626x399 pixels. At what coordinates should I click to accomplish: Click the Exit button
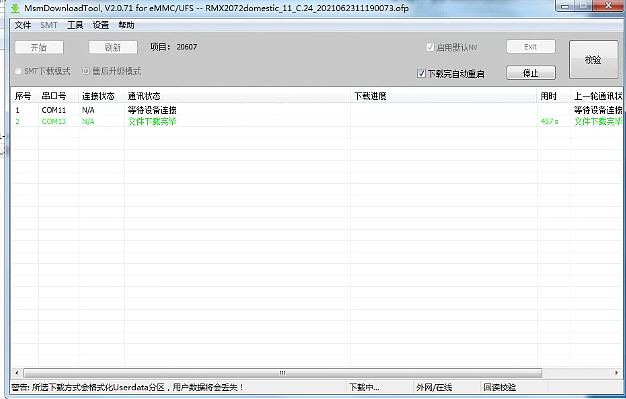click(x=531, y=47)
